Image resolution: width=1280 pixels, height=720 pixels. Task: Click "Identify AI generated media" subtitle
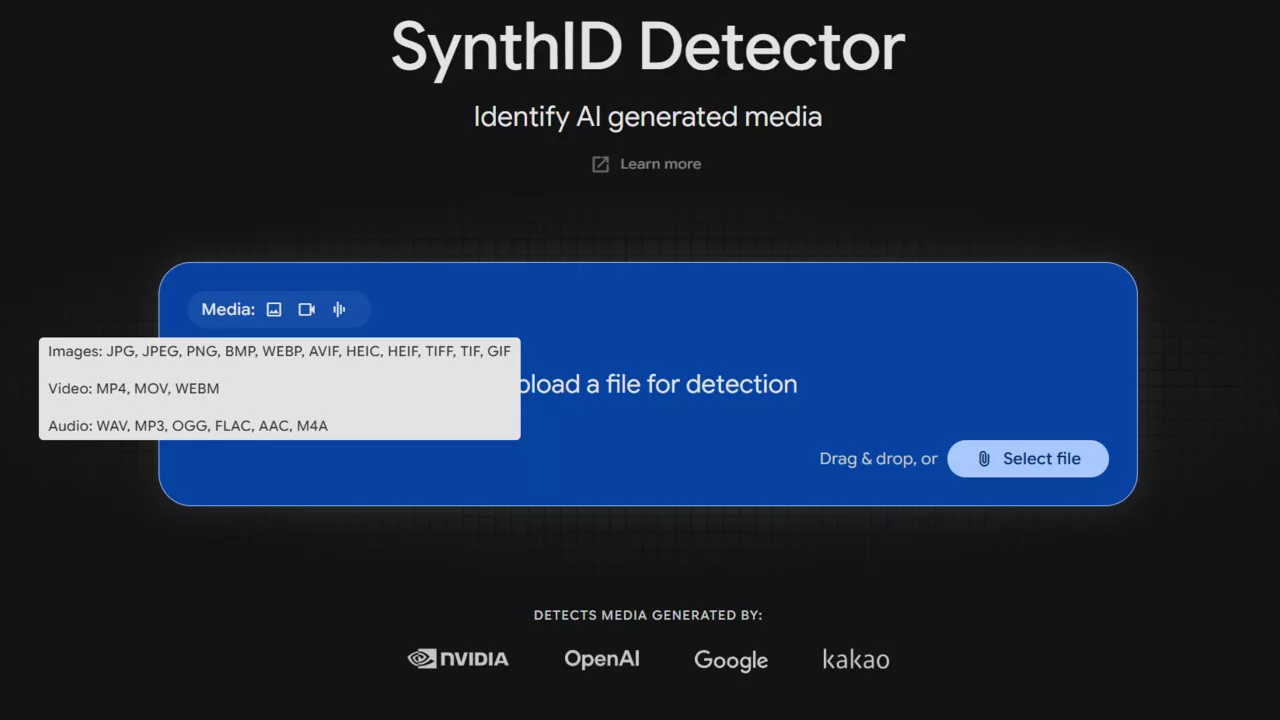click(648, 117)
